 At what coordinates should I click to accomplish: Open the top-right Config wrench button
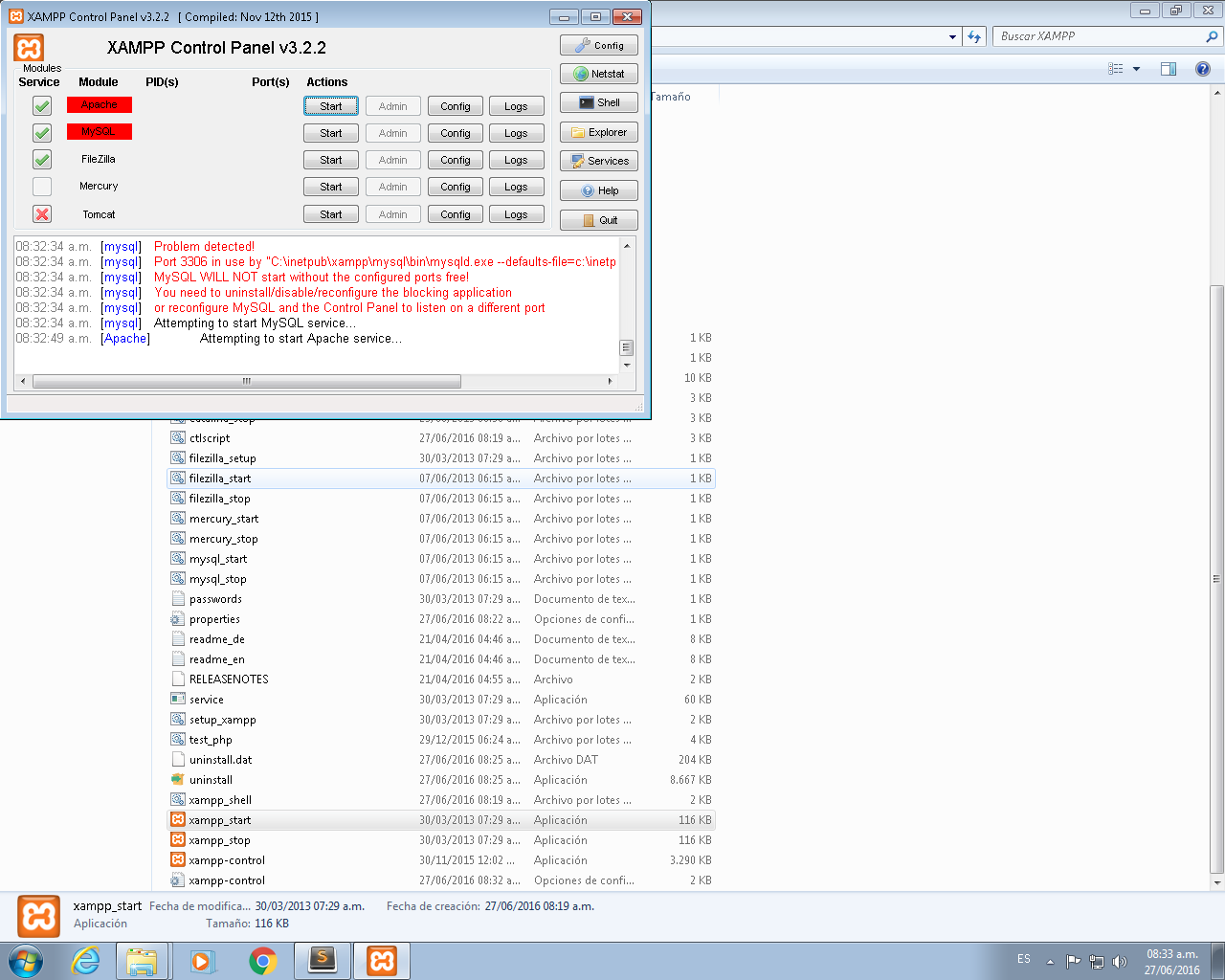coord(598,45)
